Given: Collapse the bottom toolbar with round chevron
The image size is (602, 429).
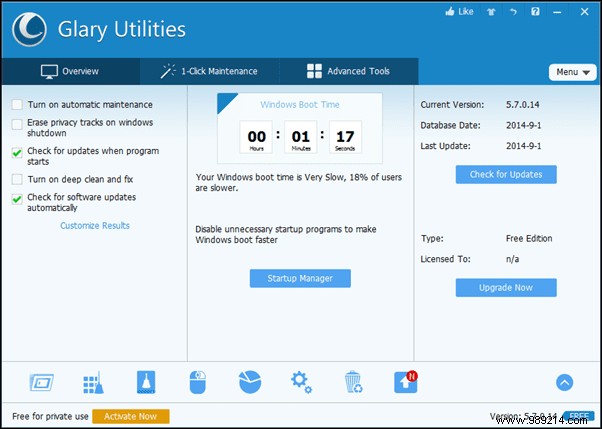Looking at the screenshot, I should pos(564,383).
